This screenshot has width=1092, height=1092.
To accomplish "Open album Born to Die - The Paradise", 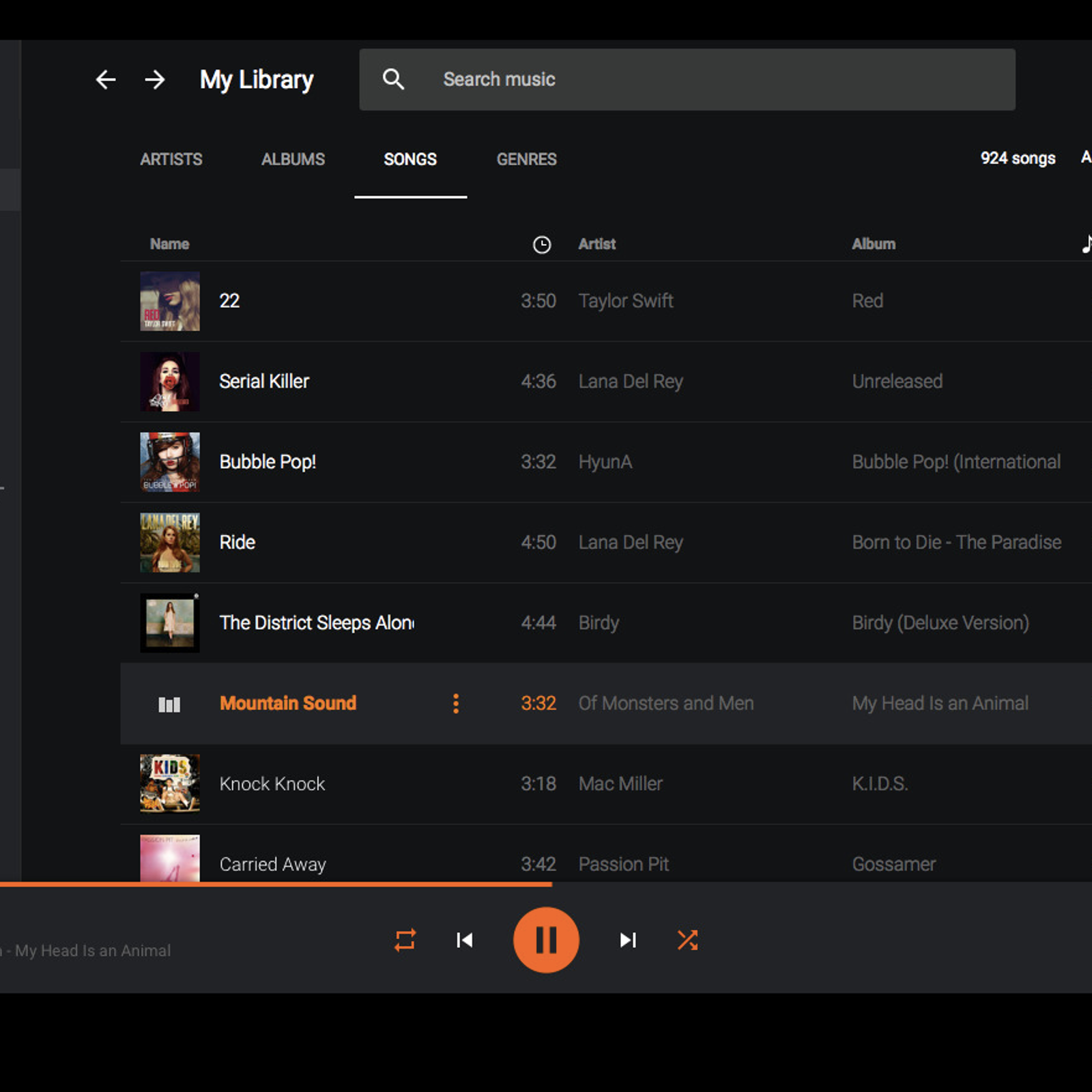I will coord(957,543).
